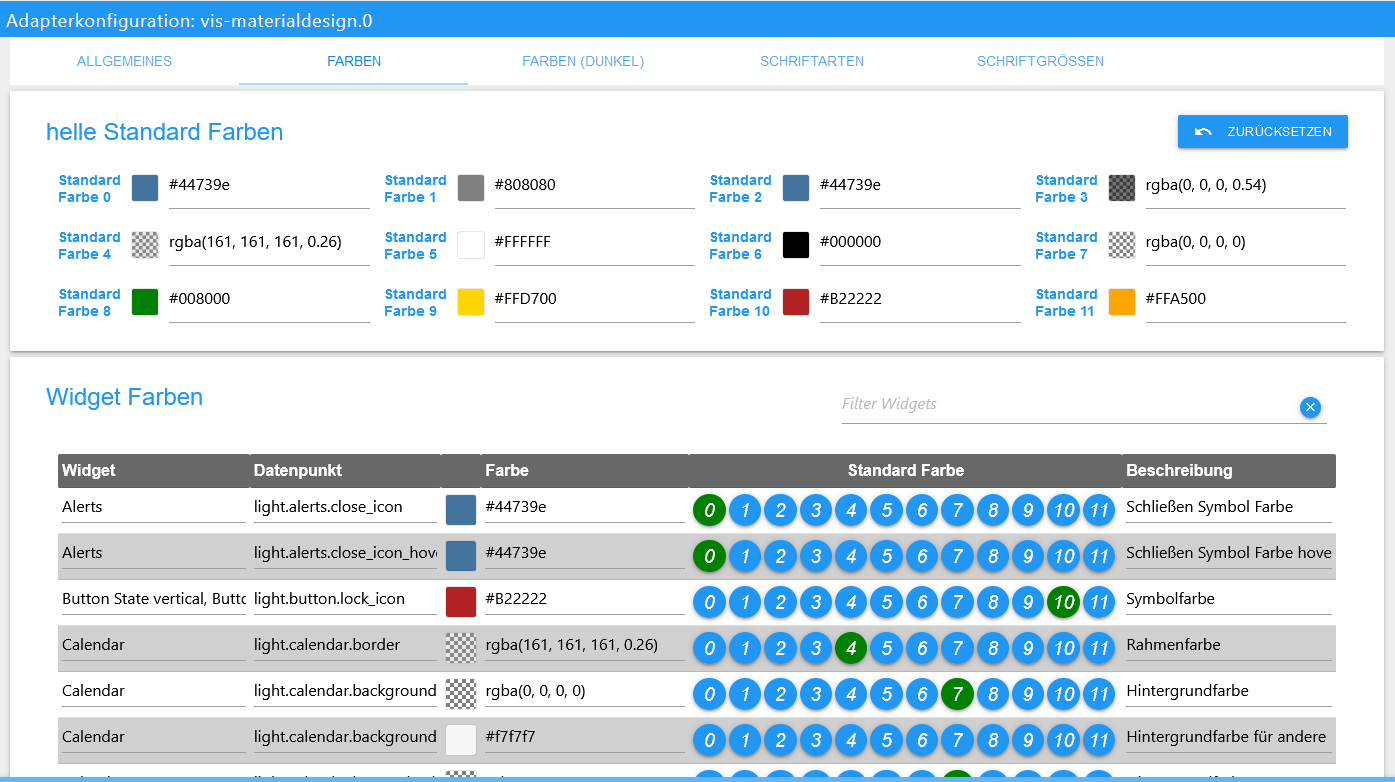Click the light.calendar.border datapoint cell
This screenshot has width=1395, height=782.
(x=345, y=646)
